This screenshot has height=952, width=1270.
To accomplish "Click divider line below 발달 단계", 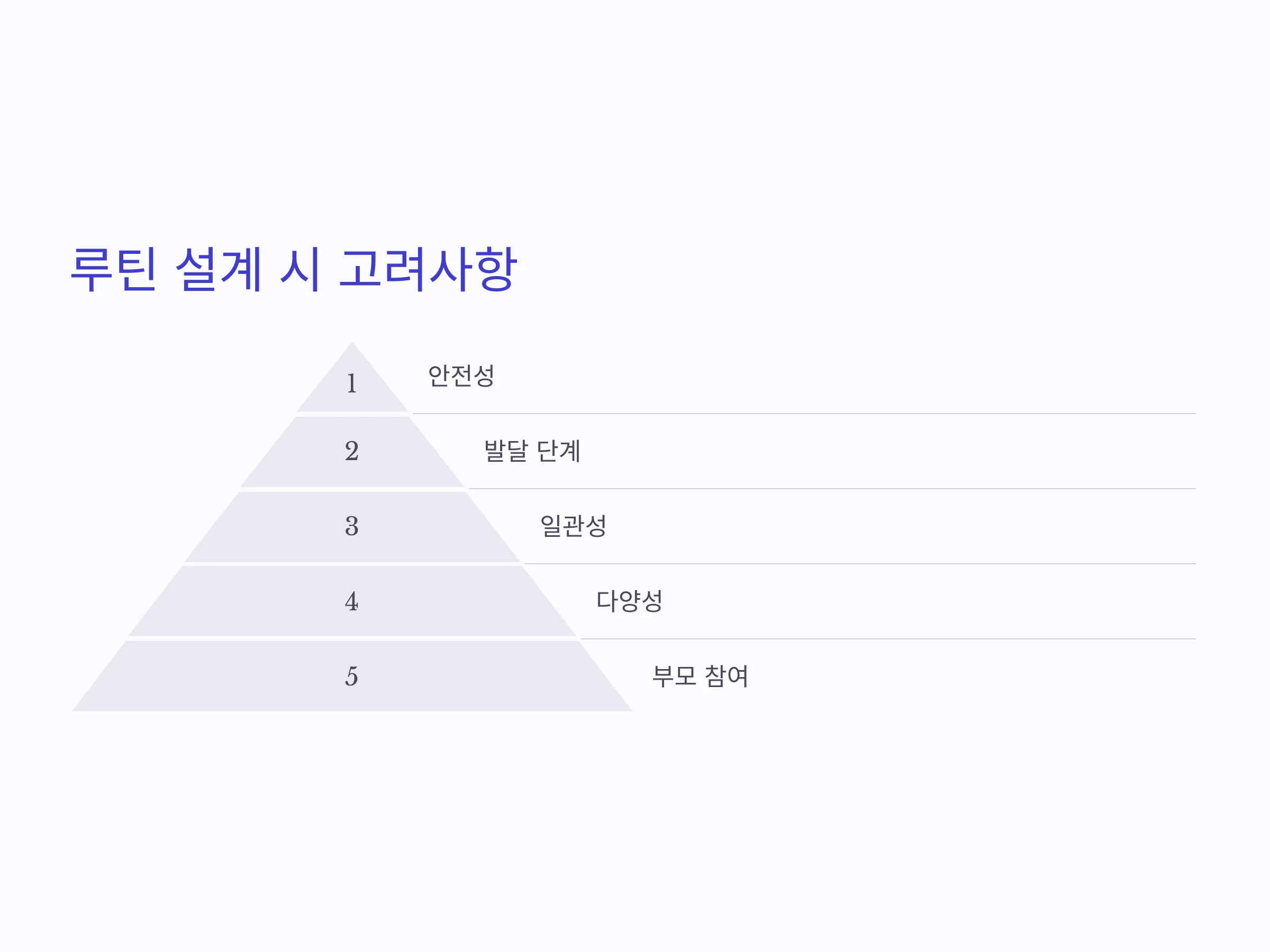I will 832,489.
